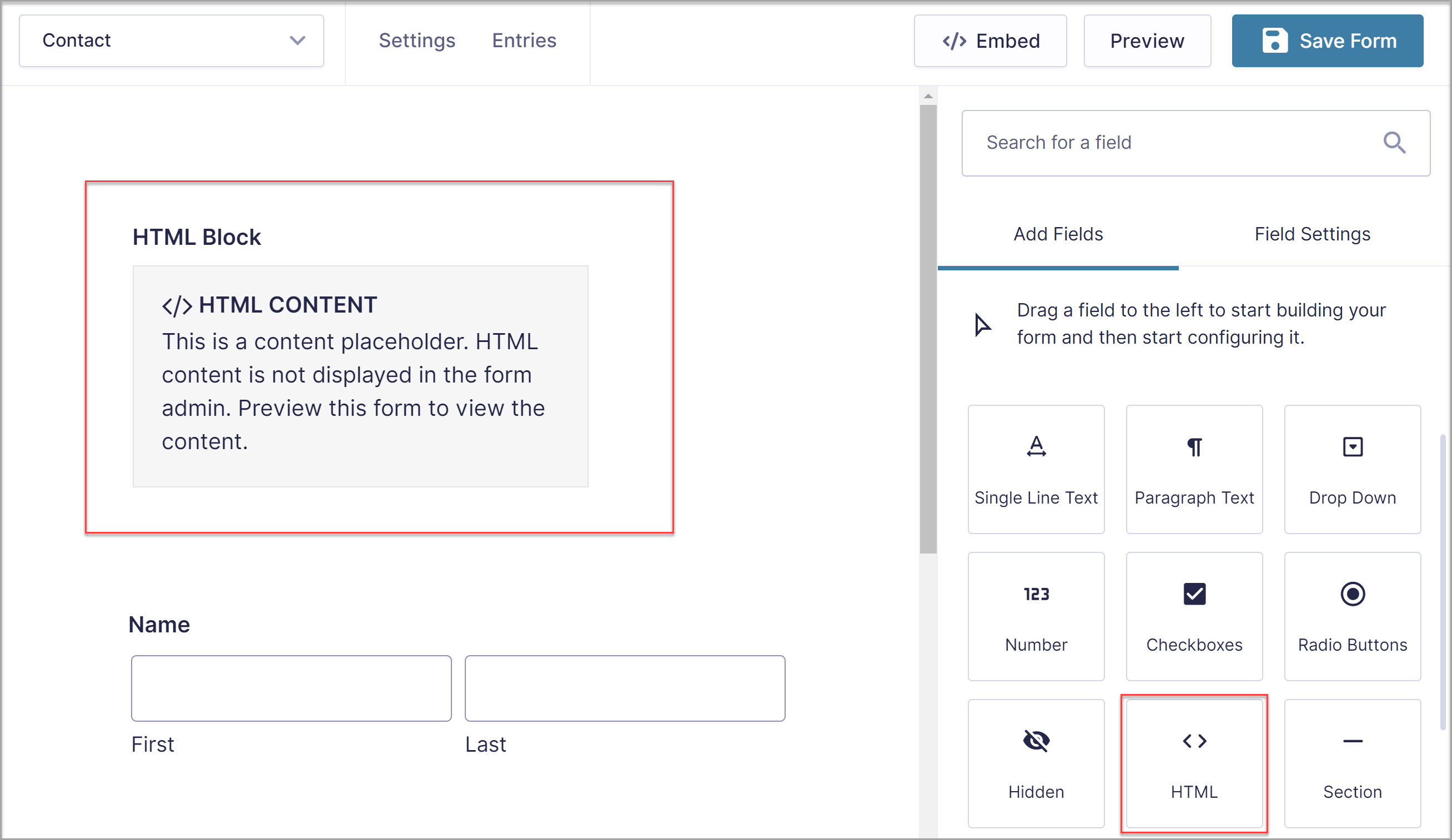The height and width of the screenshot is (840, 1452).
Task: Open the Settings menu
Action: pos(416,41)
